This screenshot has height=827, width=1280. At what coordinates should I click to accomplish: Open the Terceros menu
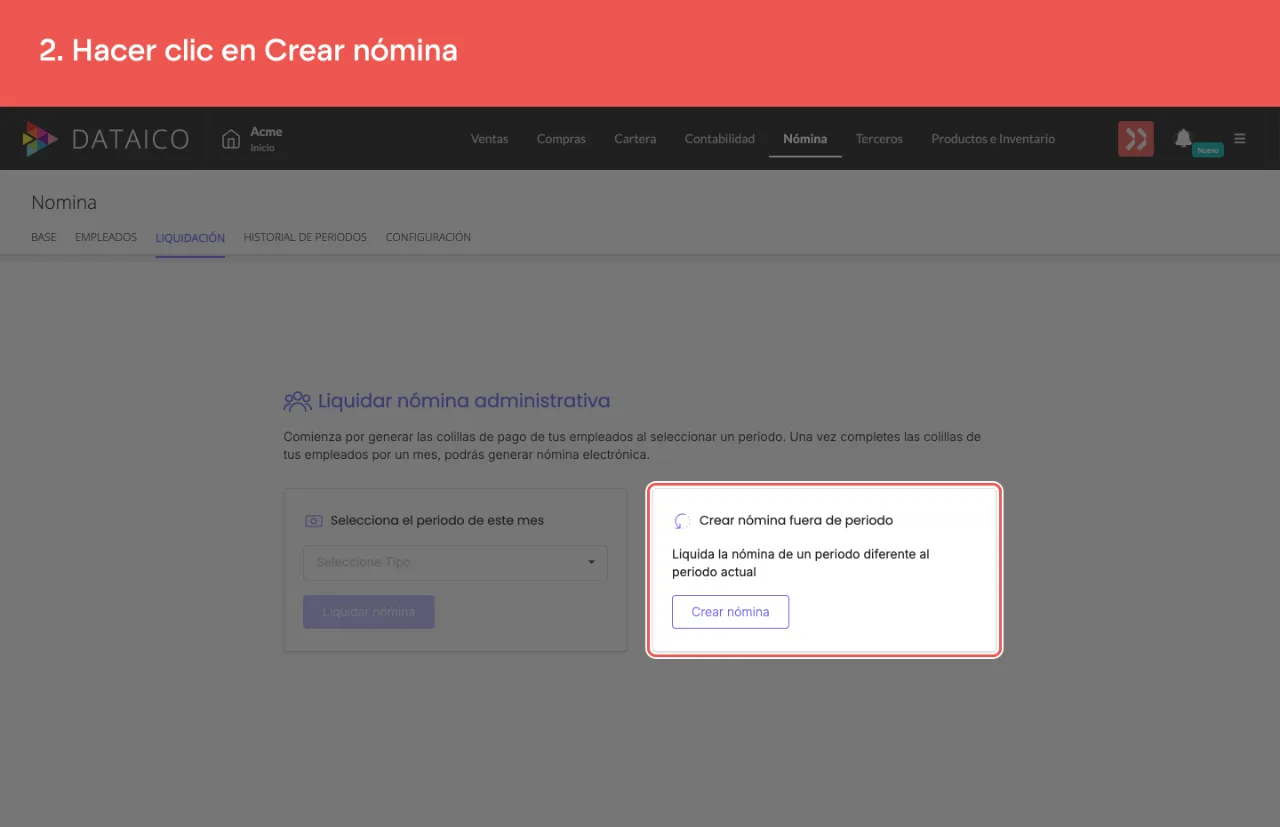click(879, 139)
